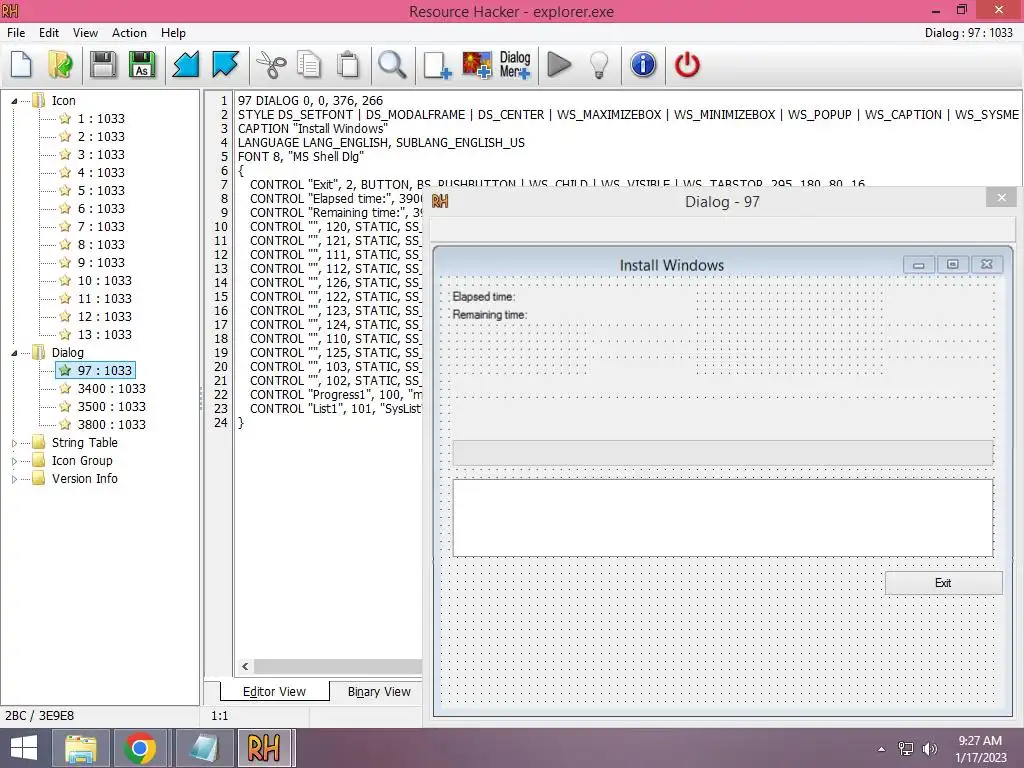Collapse the Icon folder in the tree

coord(14,101)
